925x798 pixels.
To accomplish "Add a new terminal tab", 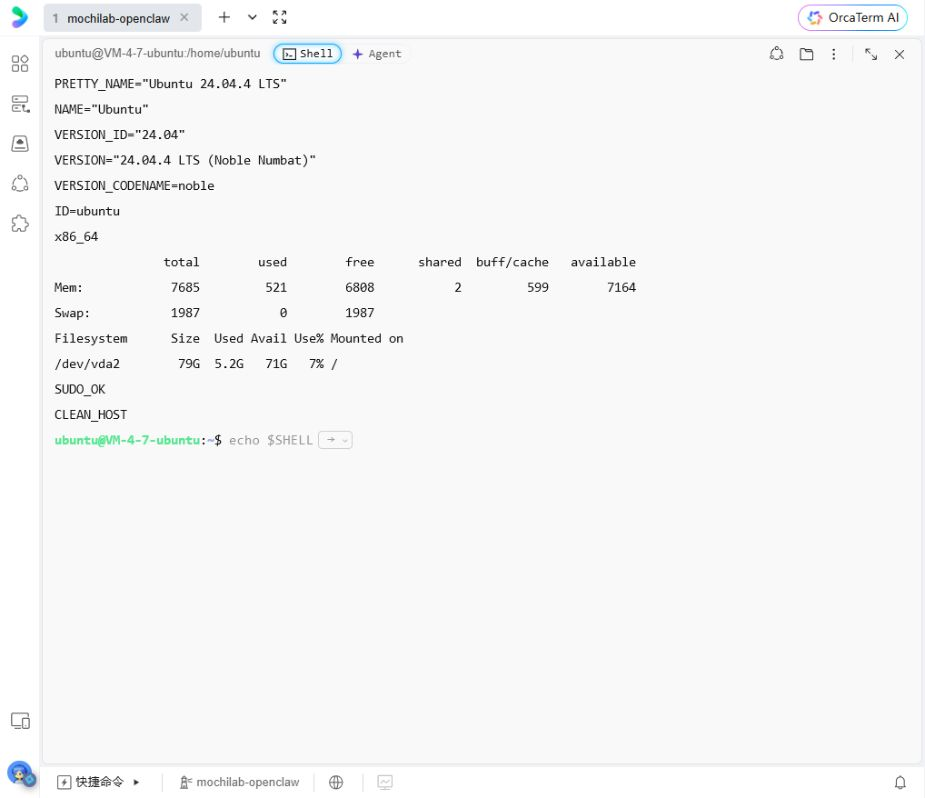I will [x=224, y=17].
